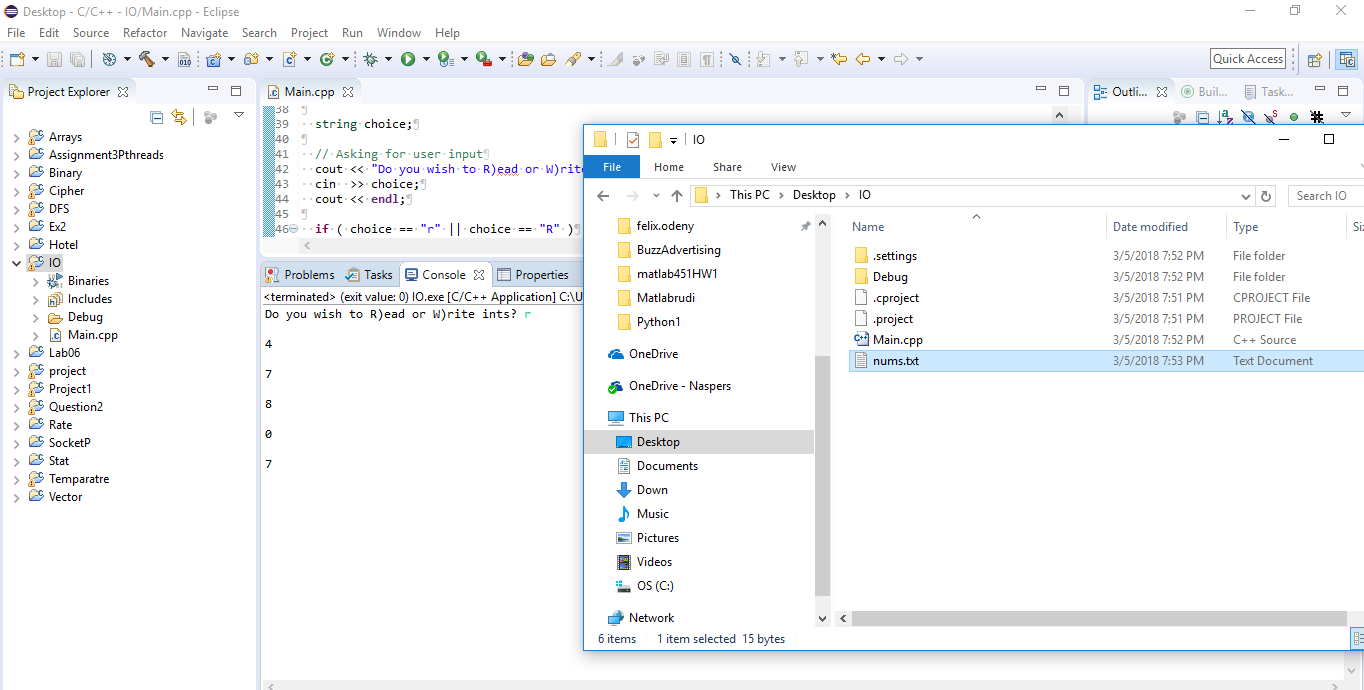Screen dimensions: 1364x690
Task: Select nums.txt in the file list
Action: coord(895,361)
